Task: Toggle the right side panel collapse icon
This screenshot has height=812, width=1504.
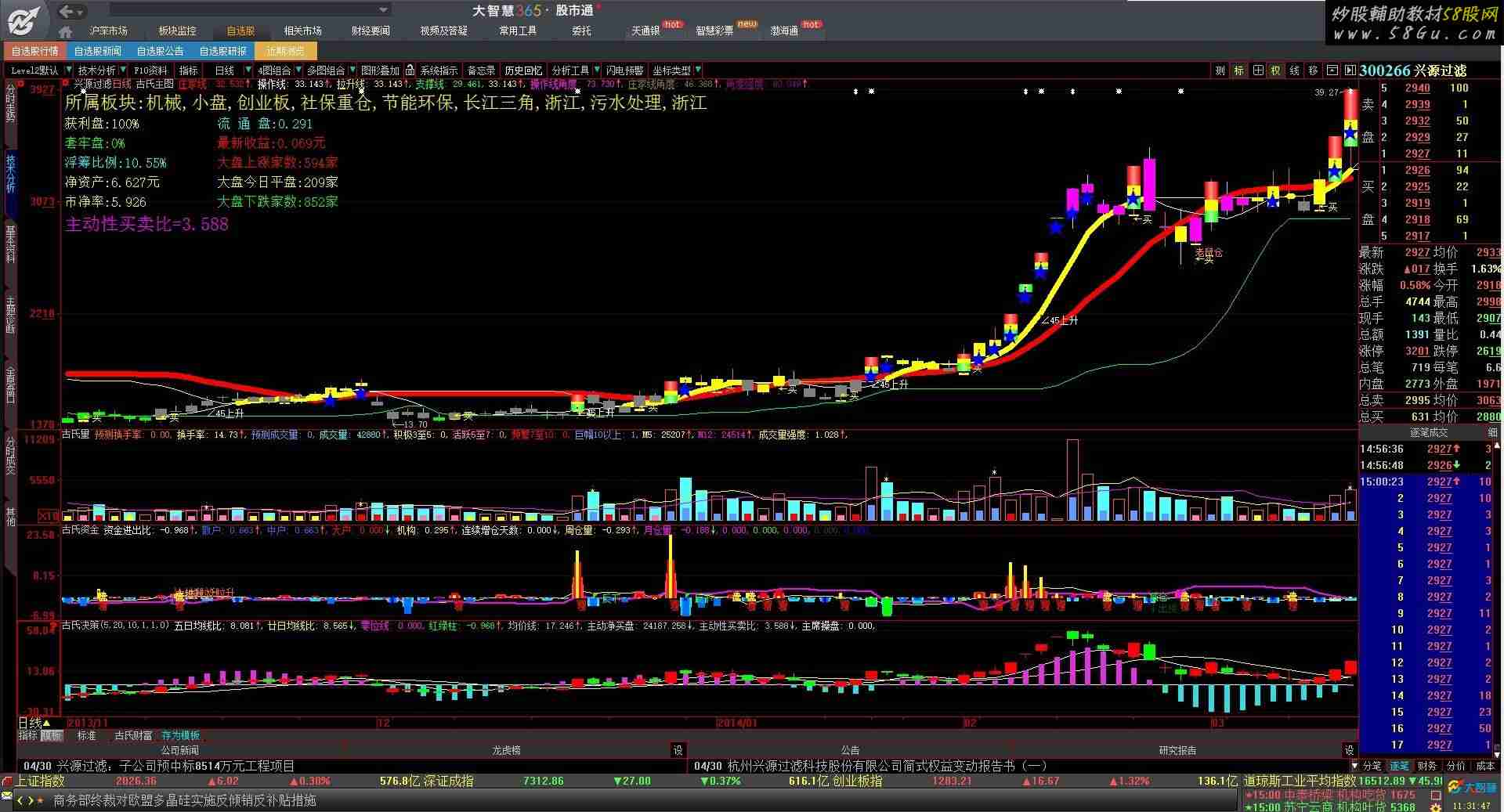Action: click(1350, 70)
